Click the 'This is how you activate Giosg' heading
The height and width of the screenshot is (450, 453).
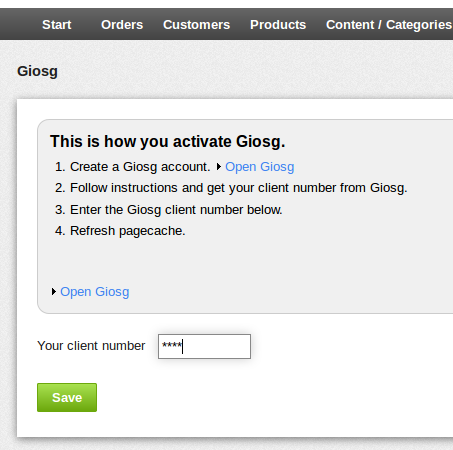tap(168, 141)
